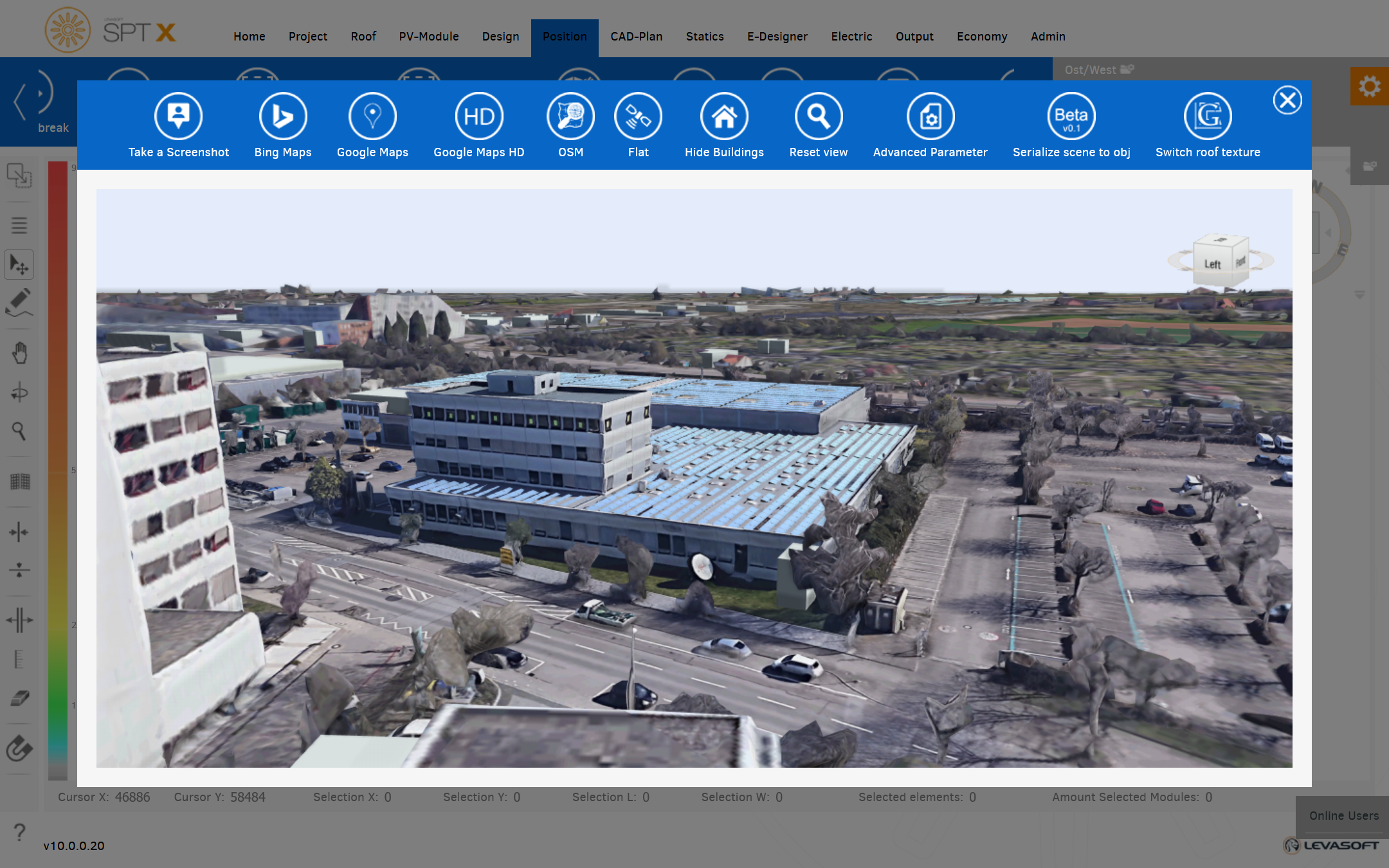The width and height of the screenshot is (1389, 868).
Task: Toggle Hide Buildings in the 3D view
Action: point(724,116)
